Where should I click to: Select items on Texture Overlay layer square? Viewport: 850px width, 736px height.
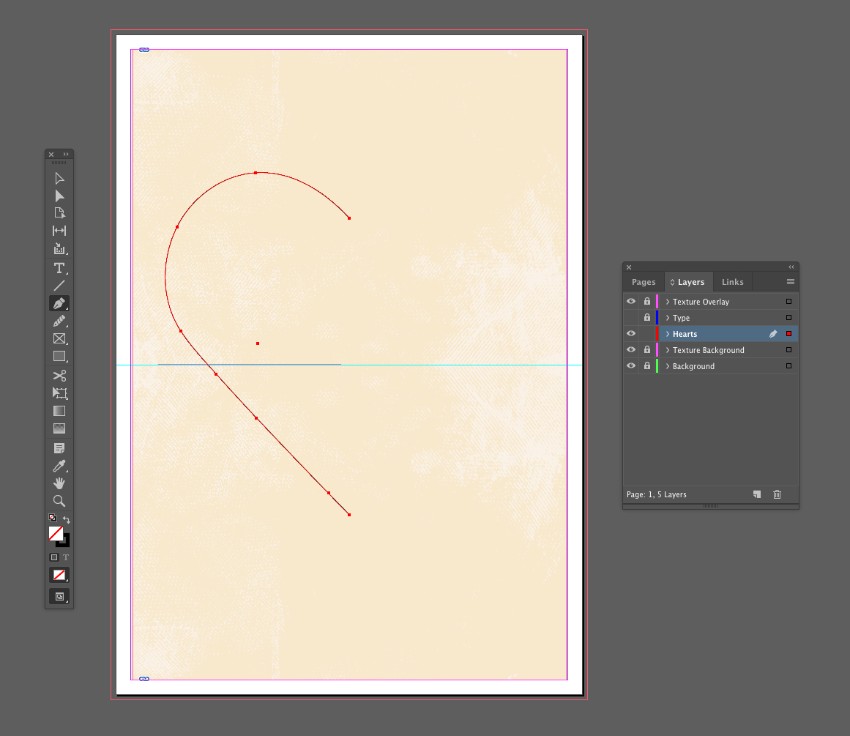pyautogui.click(x=789, y=301)
